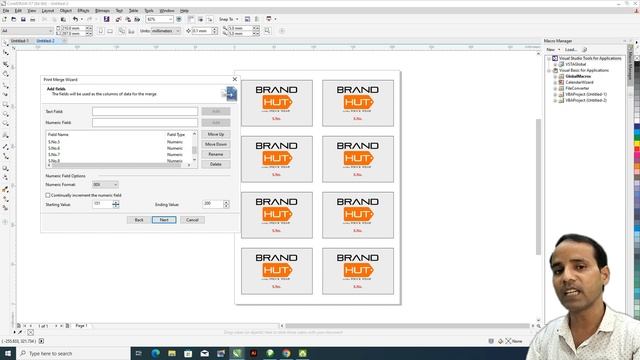This screenshot has height=360, width=640.
Task: Expand the CalendarWizard tree node
Action: point(555,82)
